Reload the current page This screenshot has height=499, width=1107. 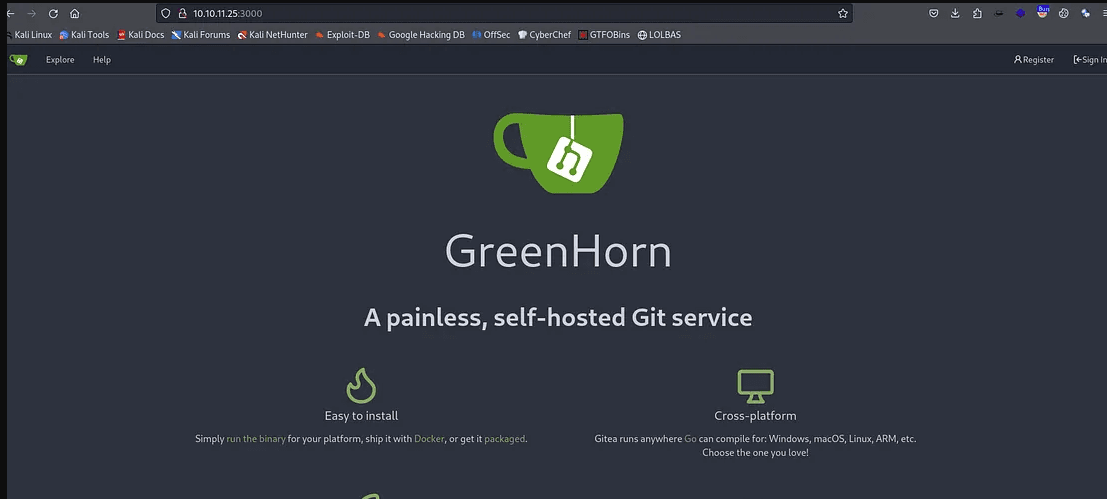tap(53, 14)
